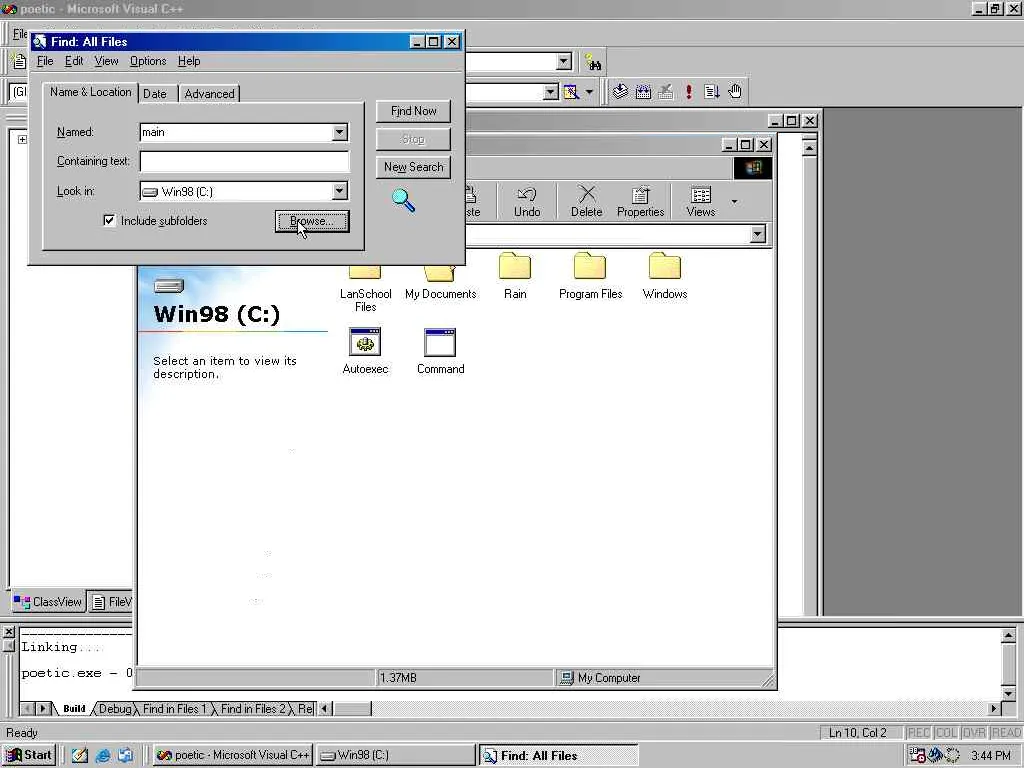Screen dimensions: 1024x768
Task: Open the Help menu in Find window
Action: [189, 61]
